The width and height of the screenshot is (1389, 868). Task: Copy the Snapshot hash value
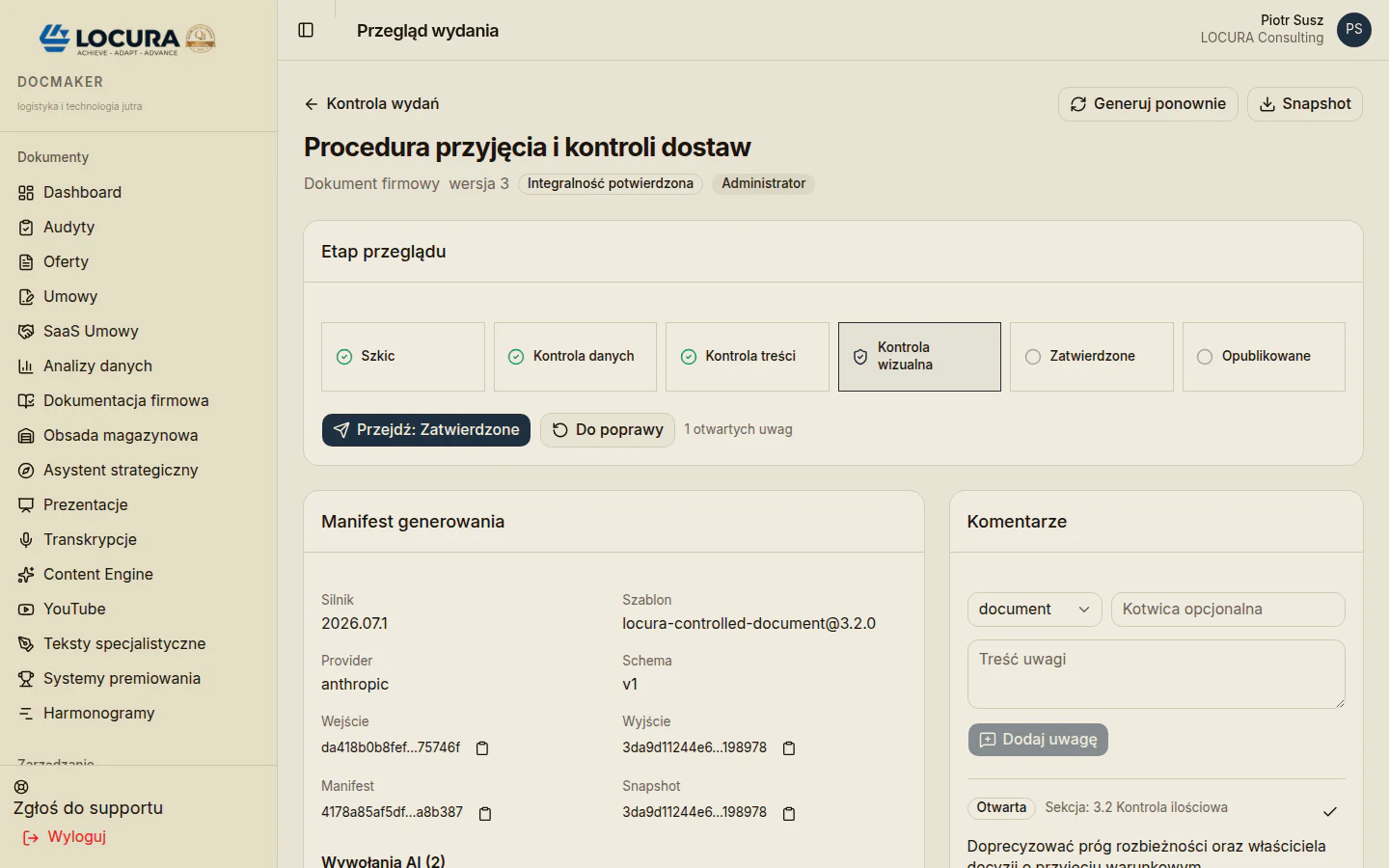coord(789,813)
